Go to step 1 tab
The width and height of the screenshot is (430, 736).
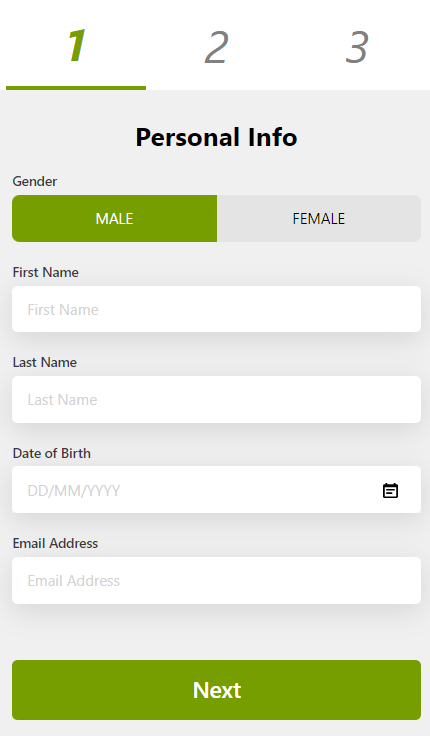(76, 46)
